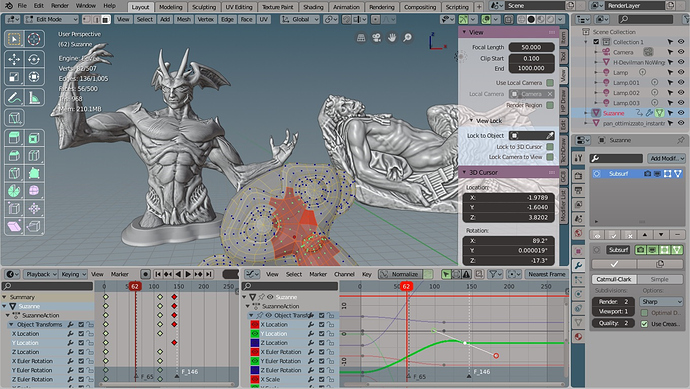Viewport: 690px width, 389px height.
Task: Toggle Use Local Camera checkbox
Action: (x=550, y=83)
